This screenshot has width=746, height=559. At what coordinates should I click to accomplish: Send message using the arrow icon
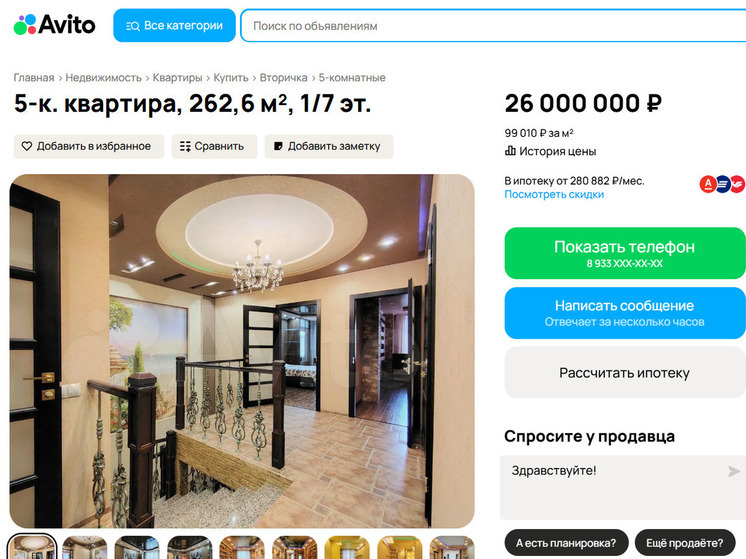pos(734,471)
